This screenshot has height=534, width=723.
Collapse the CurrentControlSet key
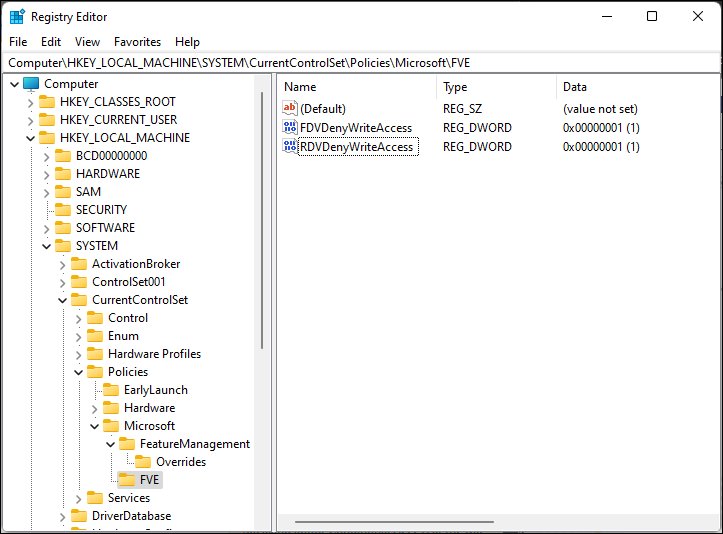[63, 300]
